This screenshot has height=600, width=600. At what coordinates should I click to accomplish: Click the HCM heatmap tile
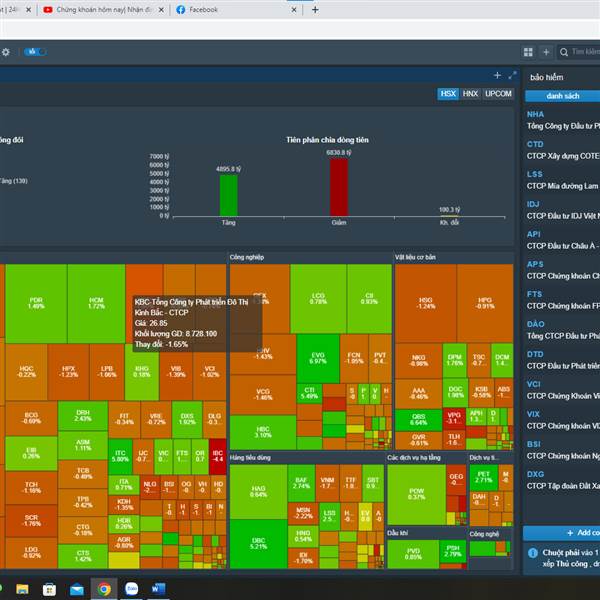(96, 303)
